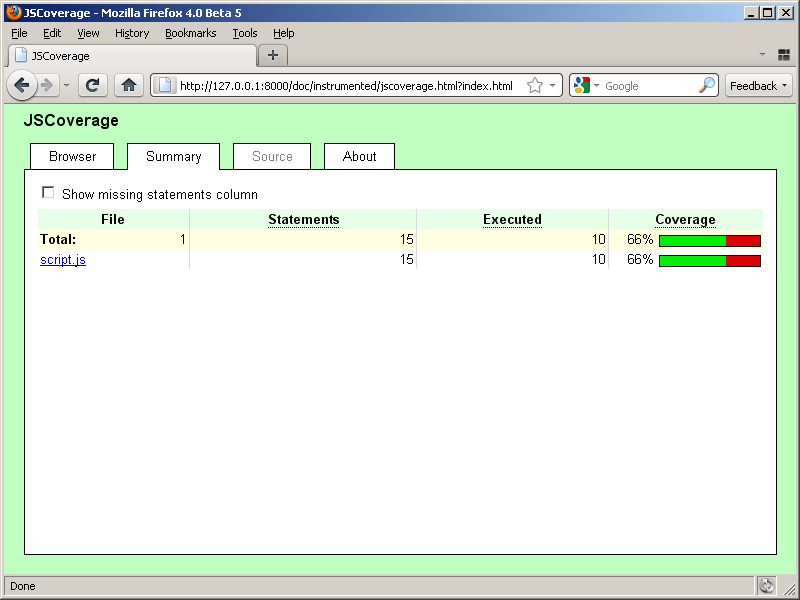Select the Summary tab in JSCoverage
The height and width of the screenshot is (600, 800).
pos(173,156)
